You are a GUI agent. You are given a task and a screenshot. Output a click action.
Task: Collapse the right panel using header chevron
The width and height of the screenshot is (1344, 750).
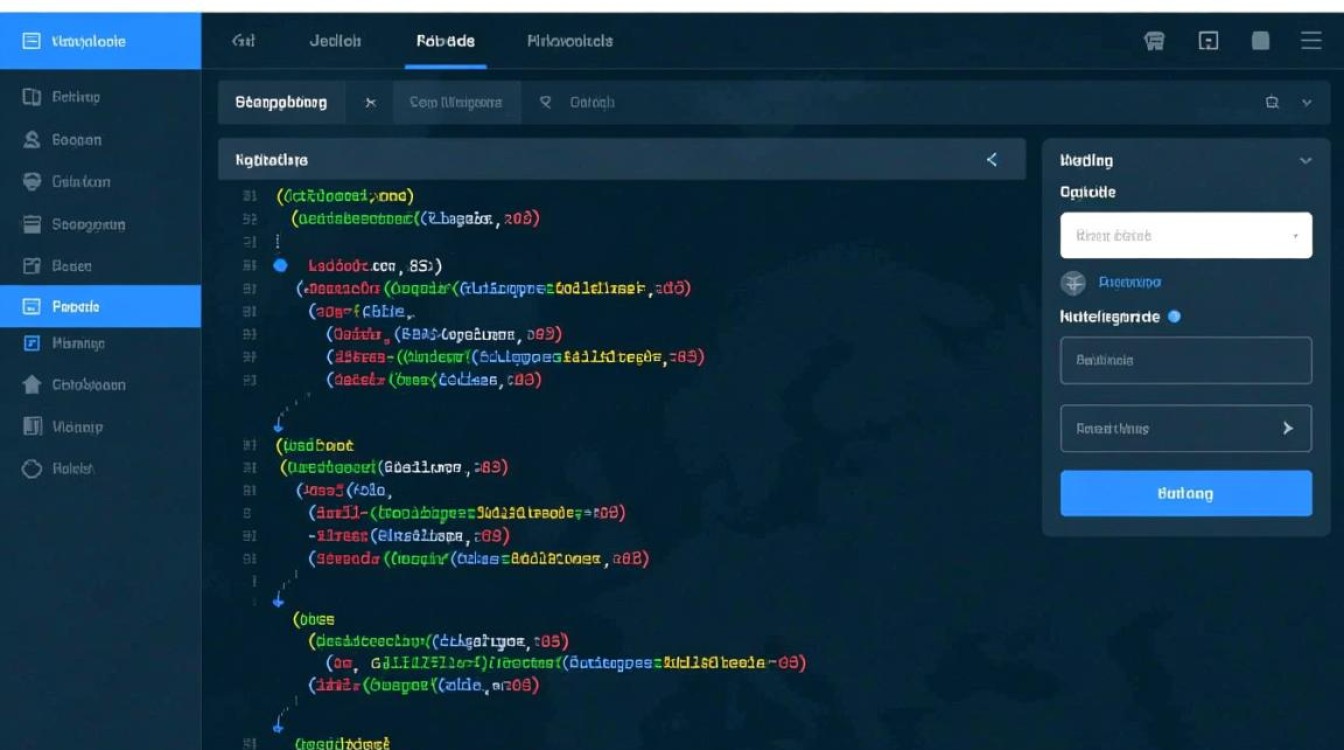(1305, 161)
